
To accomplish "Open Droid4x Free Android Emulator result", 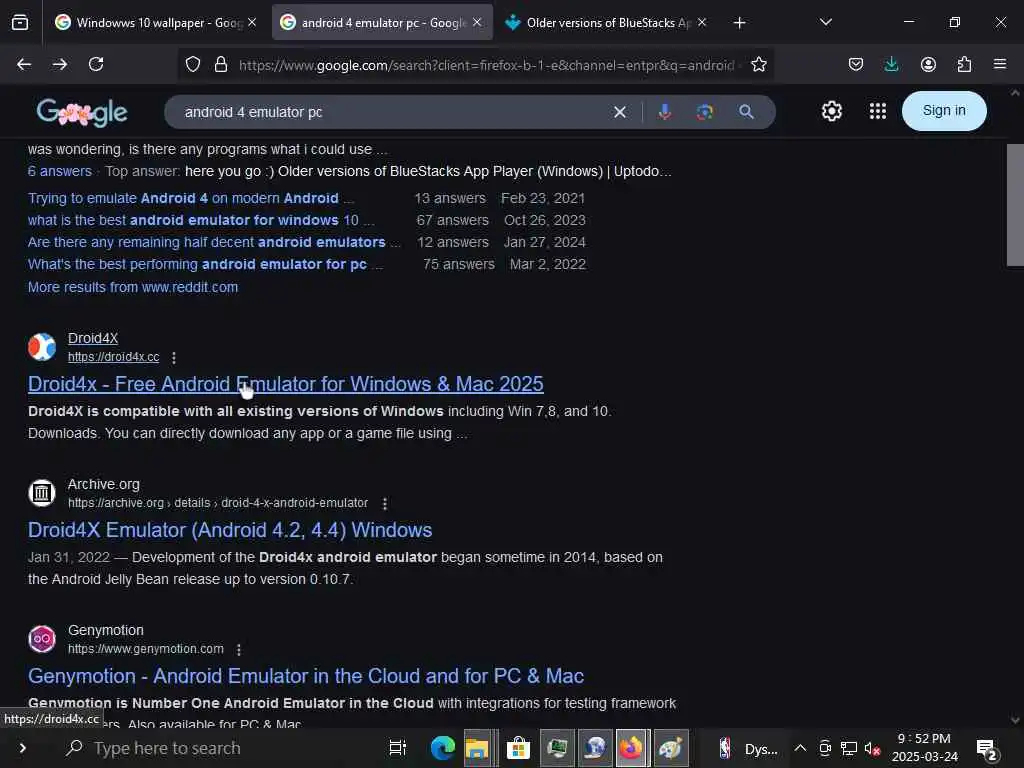I will tap(285, 384).
